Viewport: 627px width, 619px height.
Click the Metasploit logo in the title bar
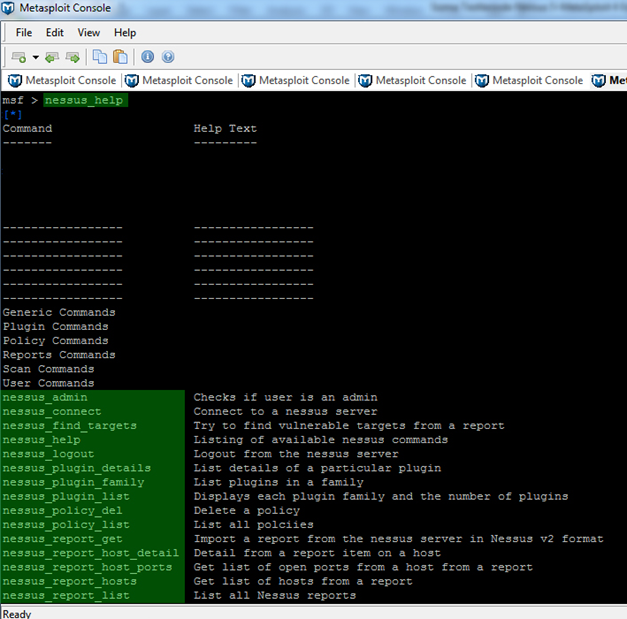pos(8,8)
